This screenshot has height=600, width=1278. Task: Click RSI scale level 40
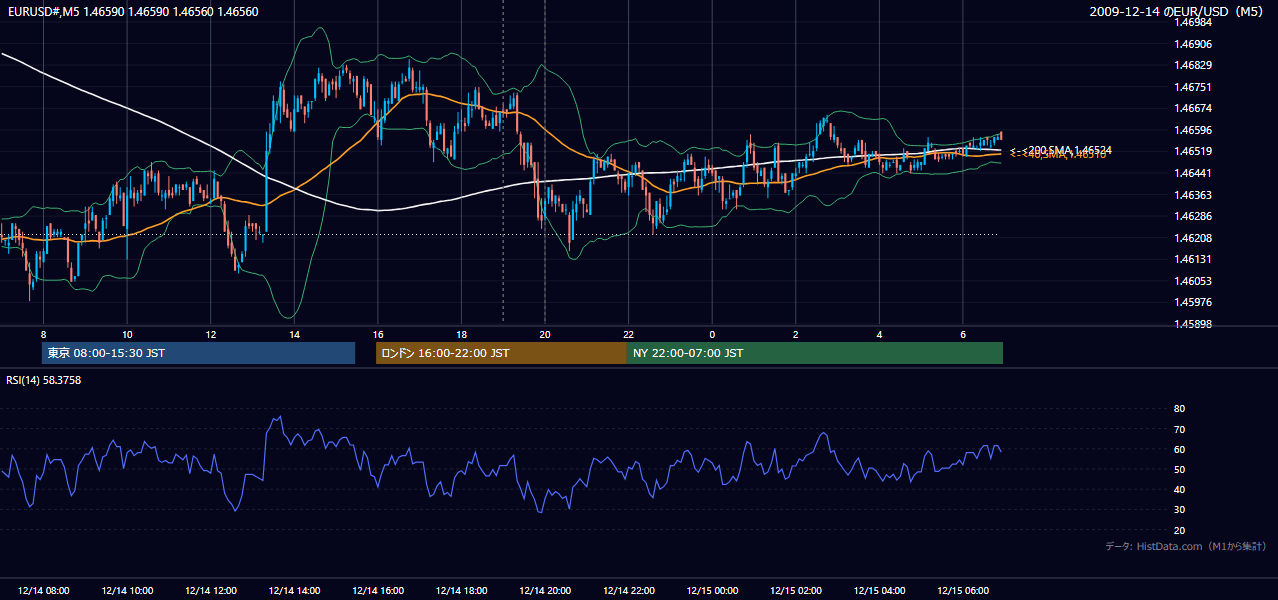tap(1179, 489)
